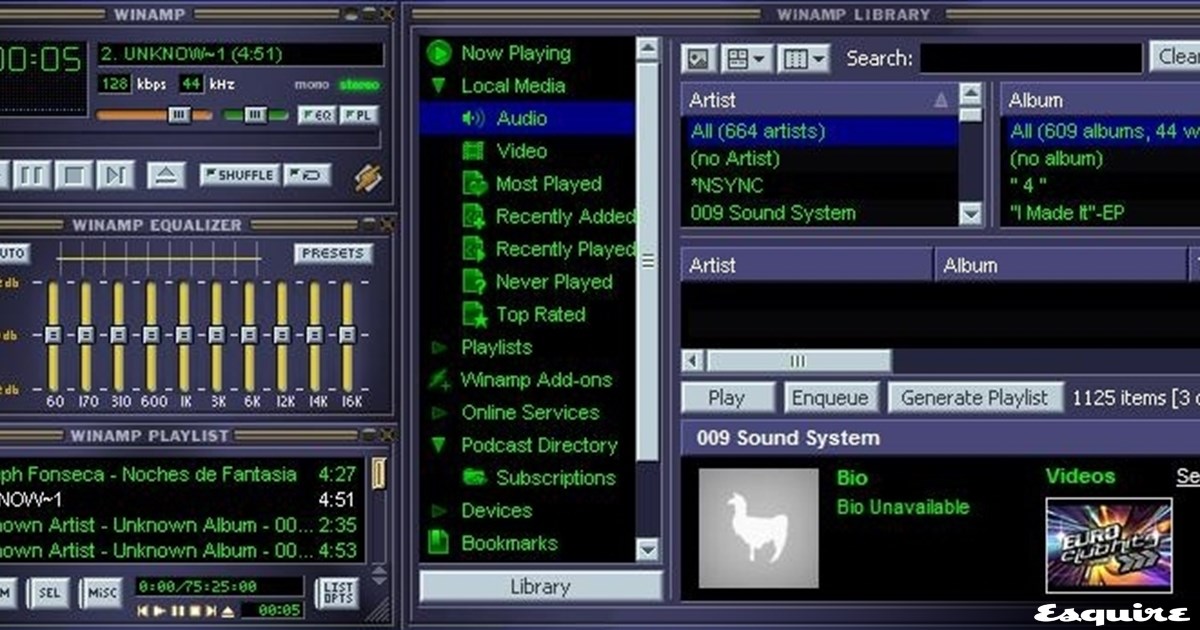Click the Eject open file button
1200x630 pixels.
tap(166, 176)
